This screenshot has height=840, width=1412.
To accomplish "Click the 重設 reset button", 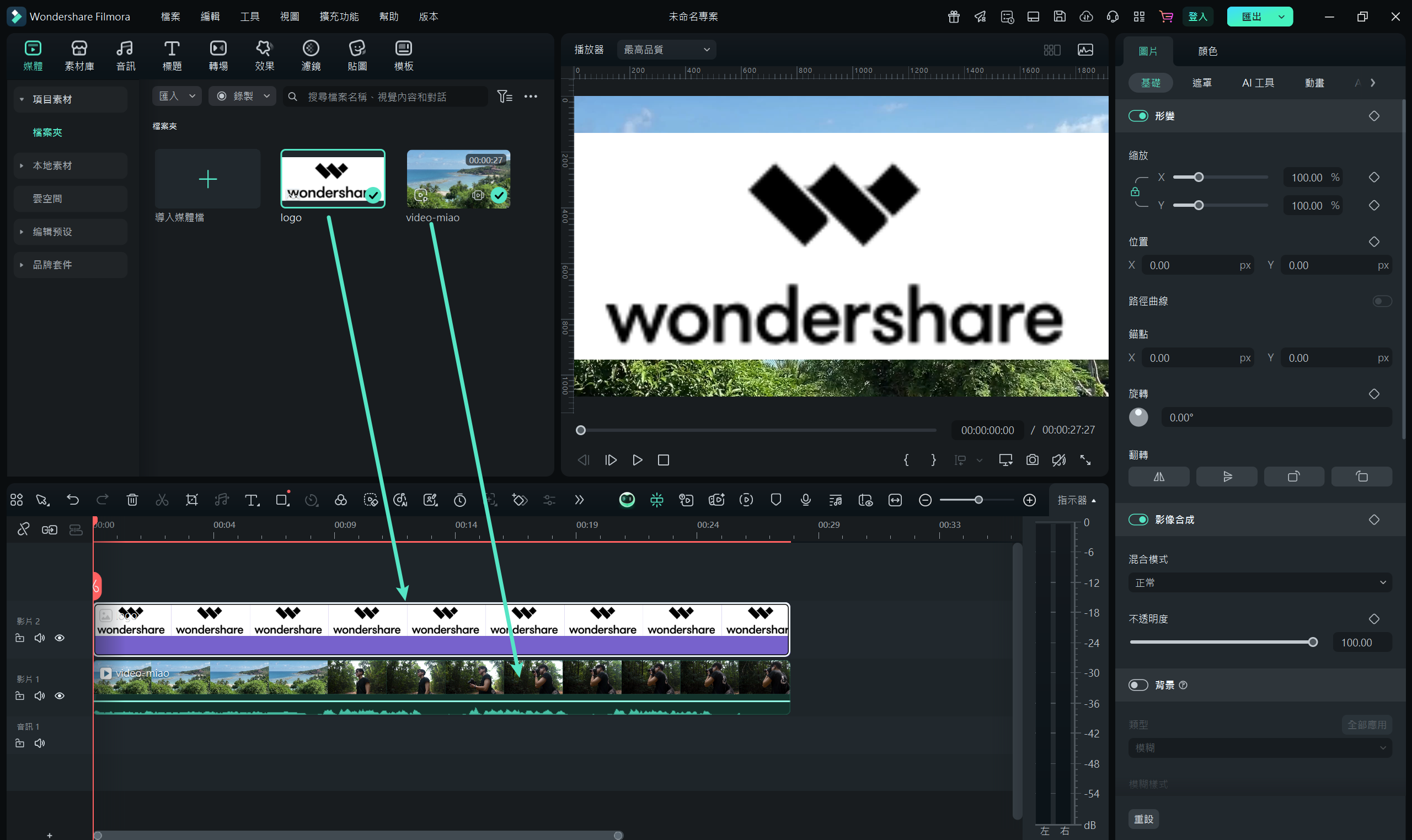I will [x=1143, y=818].
